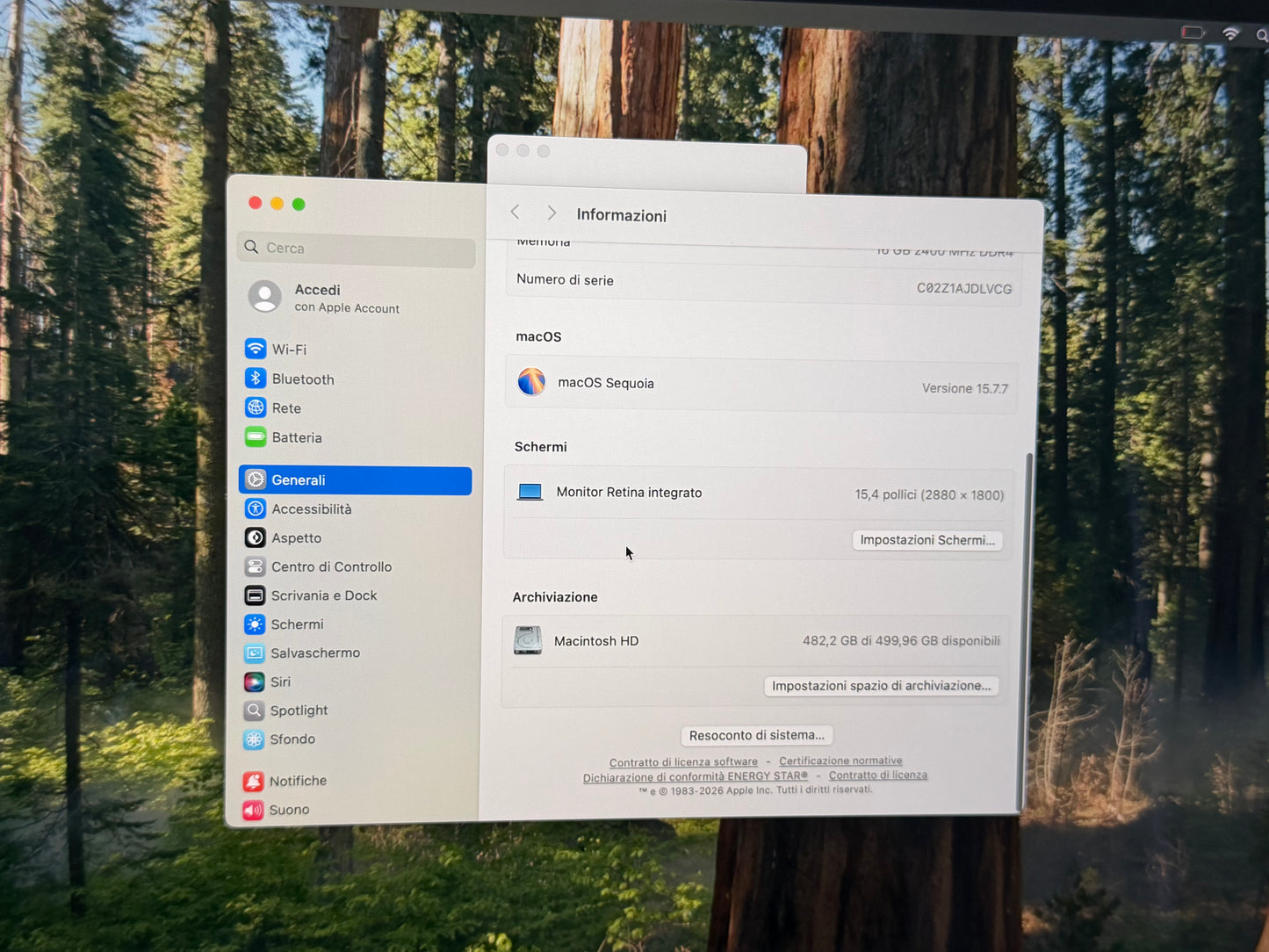Open the Sfondo wallpaper icon
This screenshot has width=1269, height=952.
click(254, 739)
